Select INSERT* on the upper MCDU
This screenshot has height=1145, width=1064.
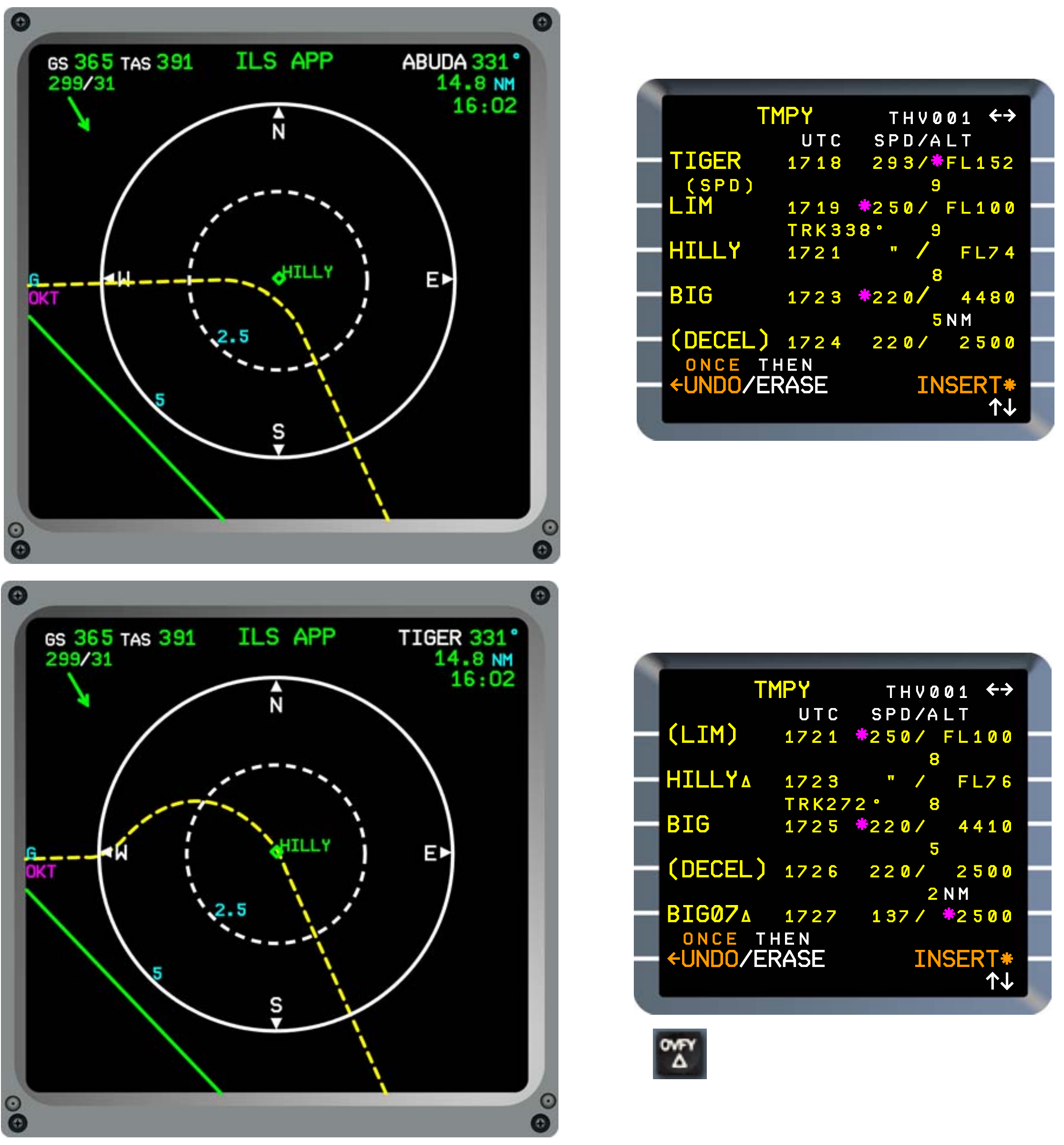pyautogui.click(x=966, y=385)
